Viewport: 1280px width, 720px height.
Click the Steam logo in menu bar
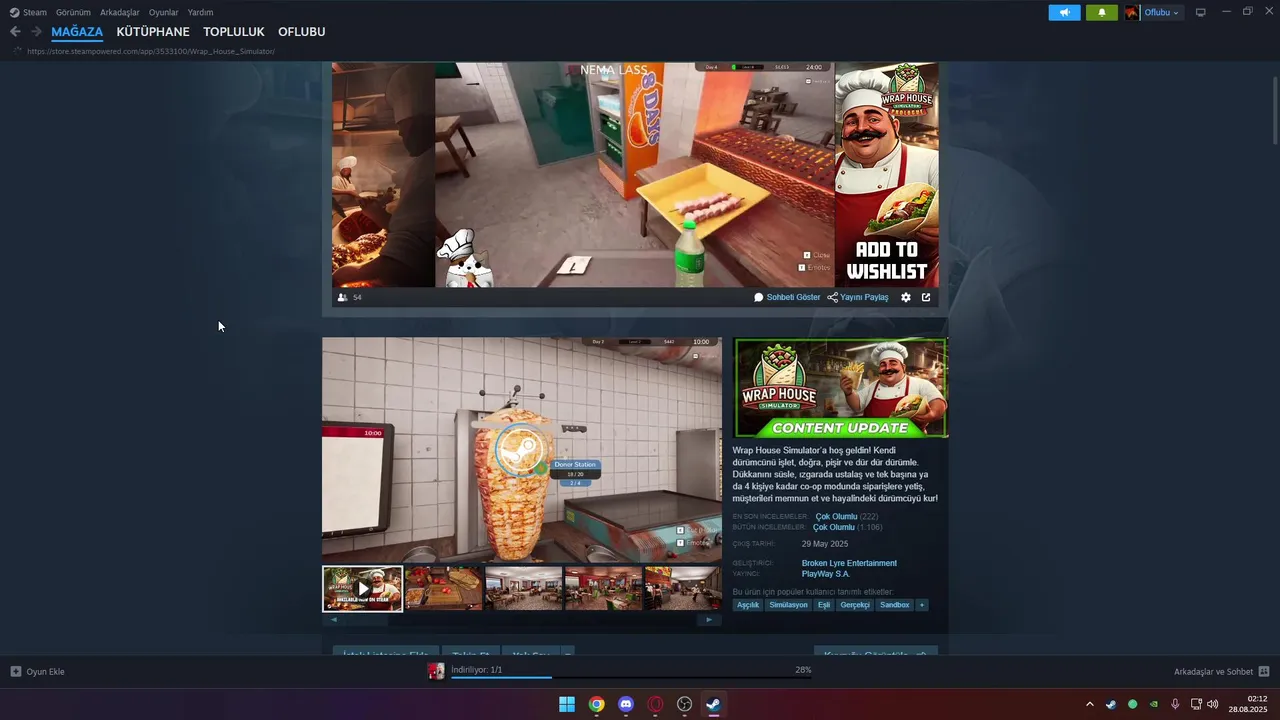tap(14, 12)
